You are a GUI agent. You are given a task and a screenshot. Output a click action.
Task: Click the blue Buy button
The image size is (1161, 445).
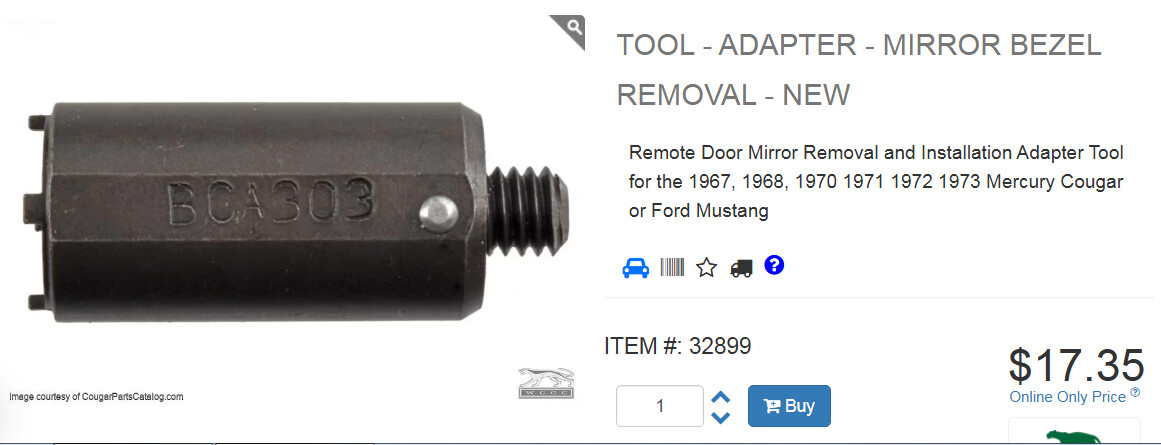pyautogui.click(x=789, y=406)
